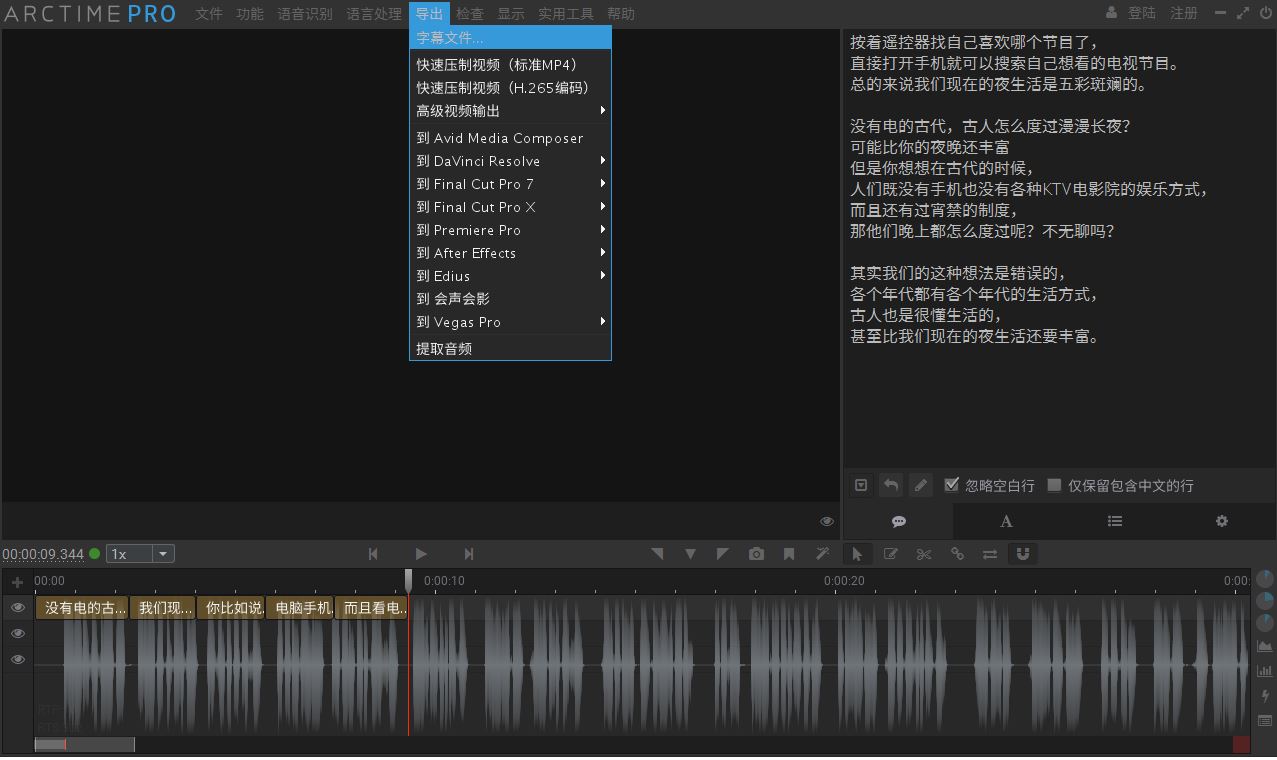This screenshot has width=1277, height=760.
Task: Toggle the eye icon in the video preview
Action: (x=827, y=521)
